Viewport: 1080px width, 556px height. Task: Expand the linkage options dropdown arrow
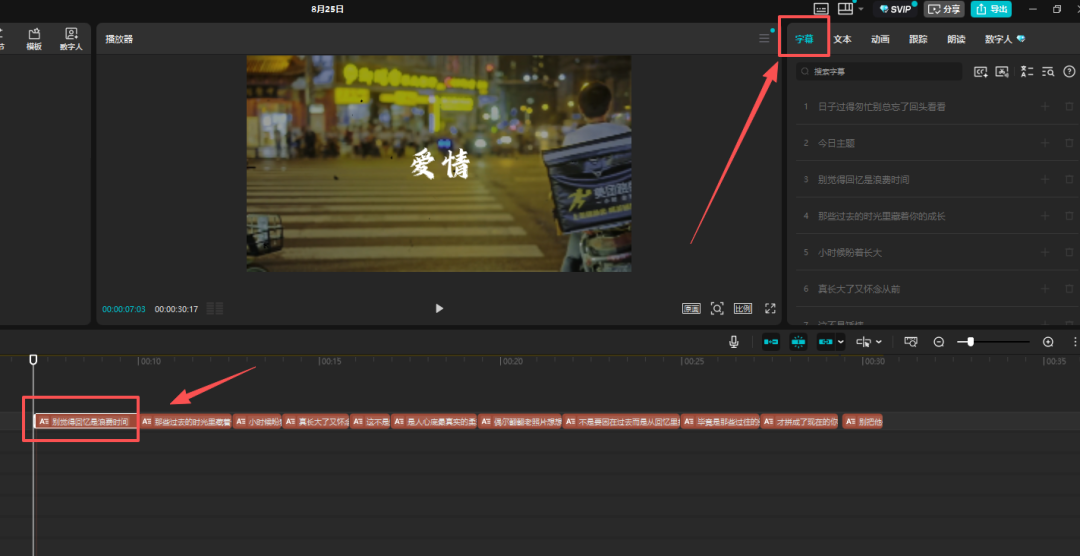[841, 342]
